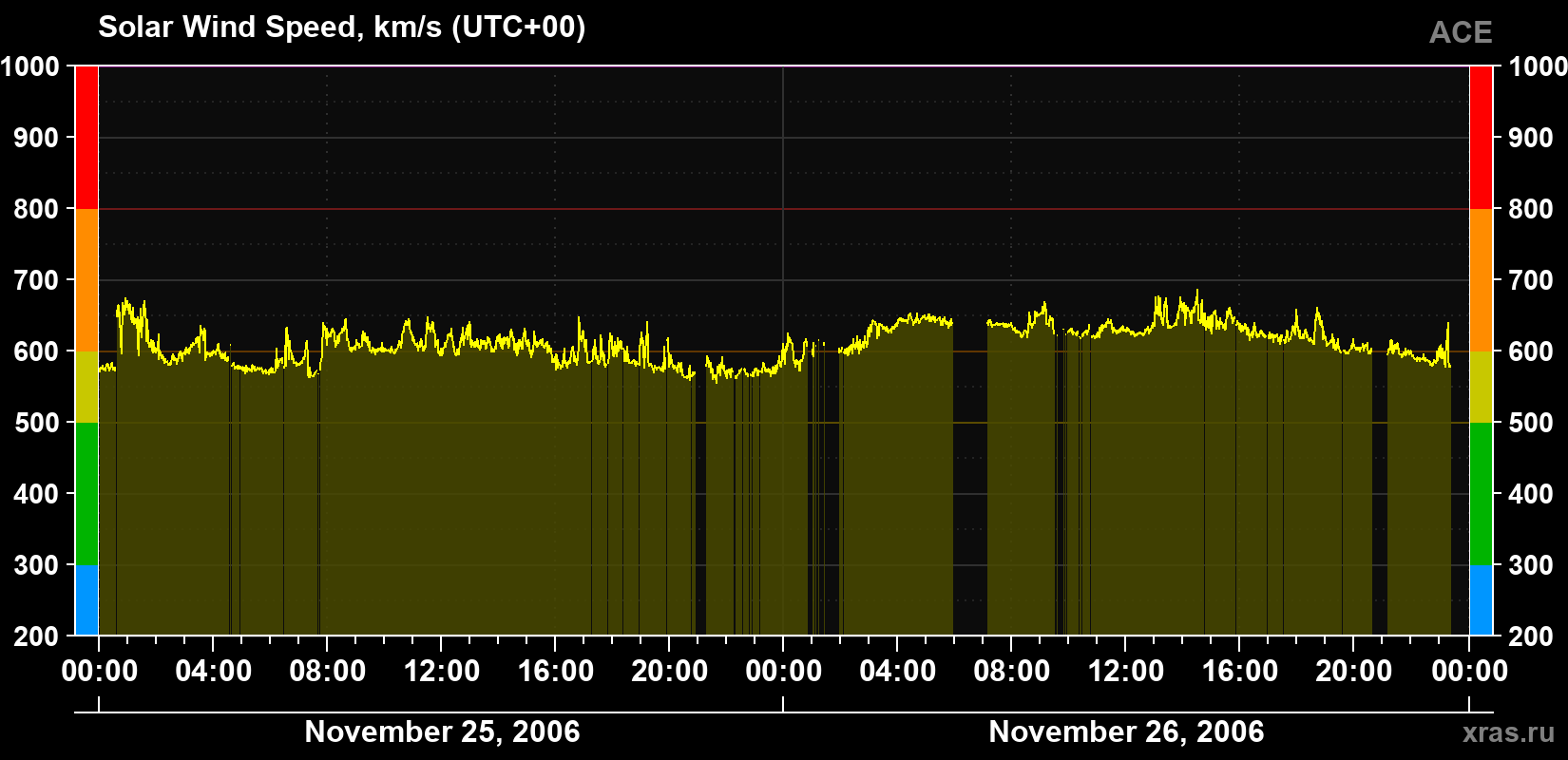Click the 300 label on the left axis

click(x=37, y=565)
